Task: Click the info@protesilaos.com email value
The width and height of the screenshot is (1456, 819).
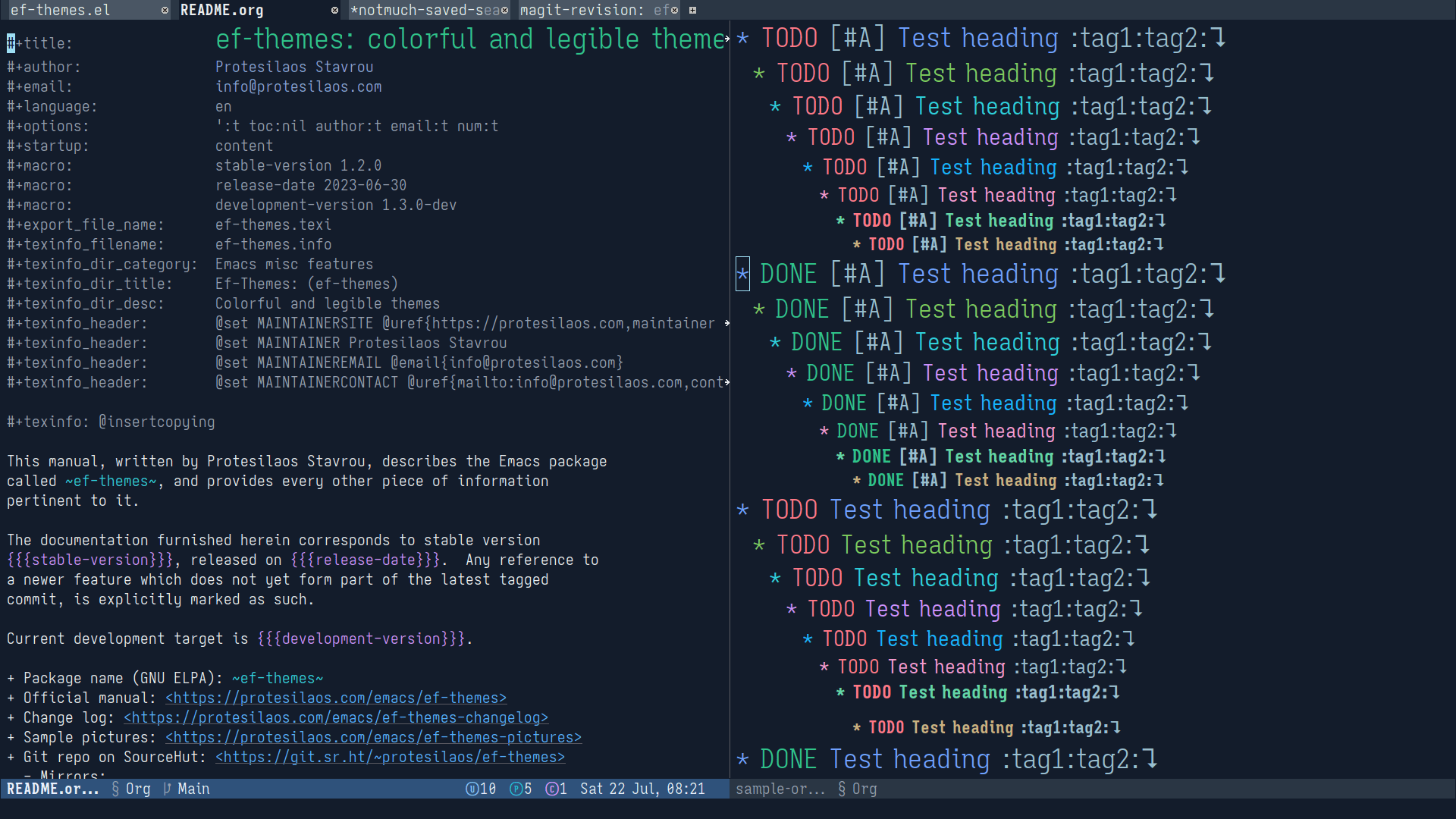Action: 299,86
